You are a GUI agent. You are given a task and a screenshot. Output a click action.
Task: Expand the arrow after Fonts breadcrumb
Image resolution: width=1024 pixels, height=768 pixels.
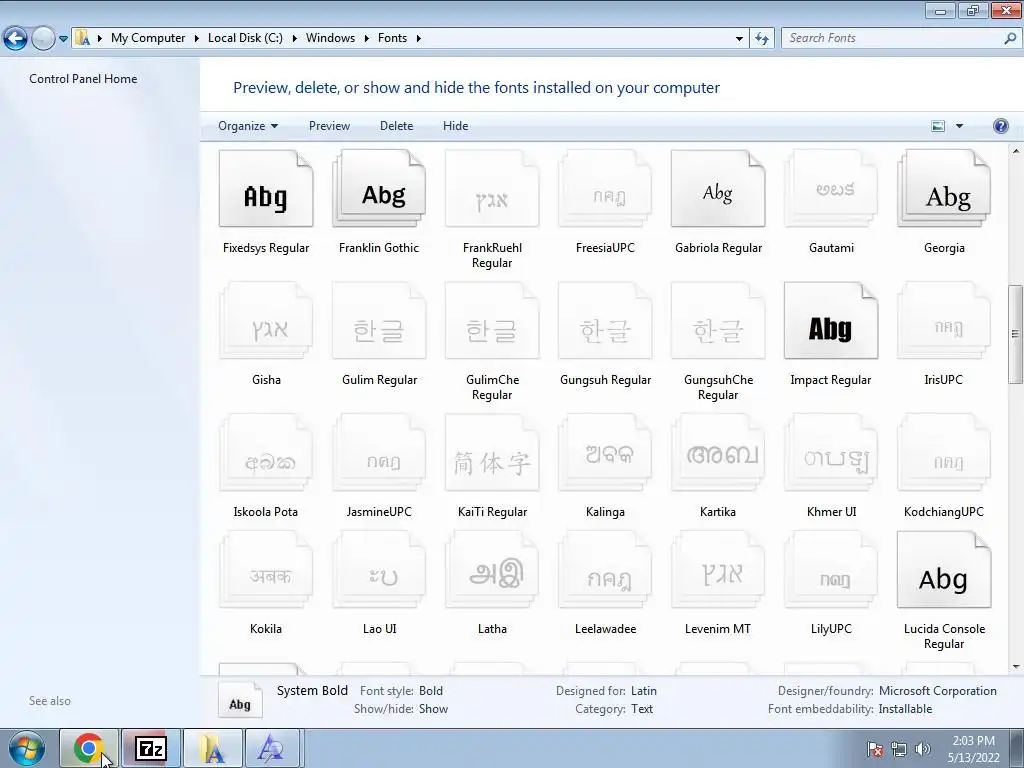click(419, 39)
